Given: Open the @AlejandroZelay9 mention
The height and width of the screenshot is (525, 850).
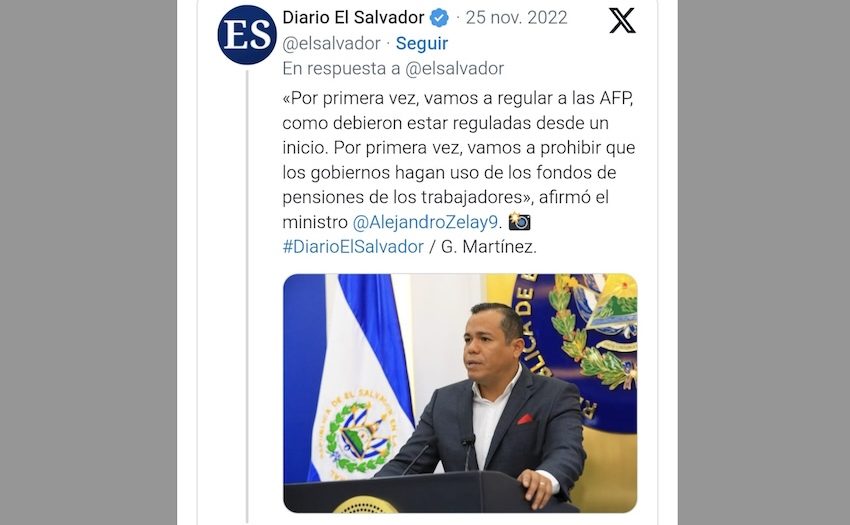Looking at the screenshot, I should [x=425, y=222].
